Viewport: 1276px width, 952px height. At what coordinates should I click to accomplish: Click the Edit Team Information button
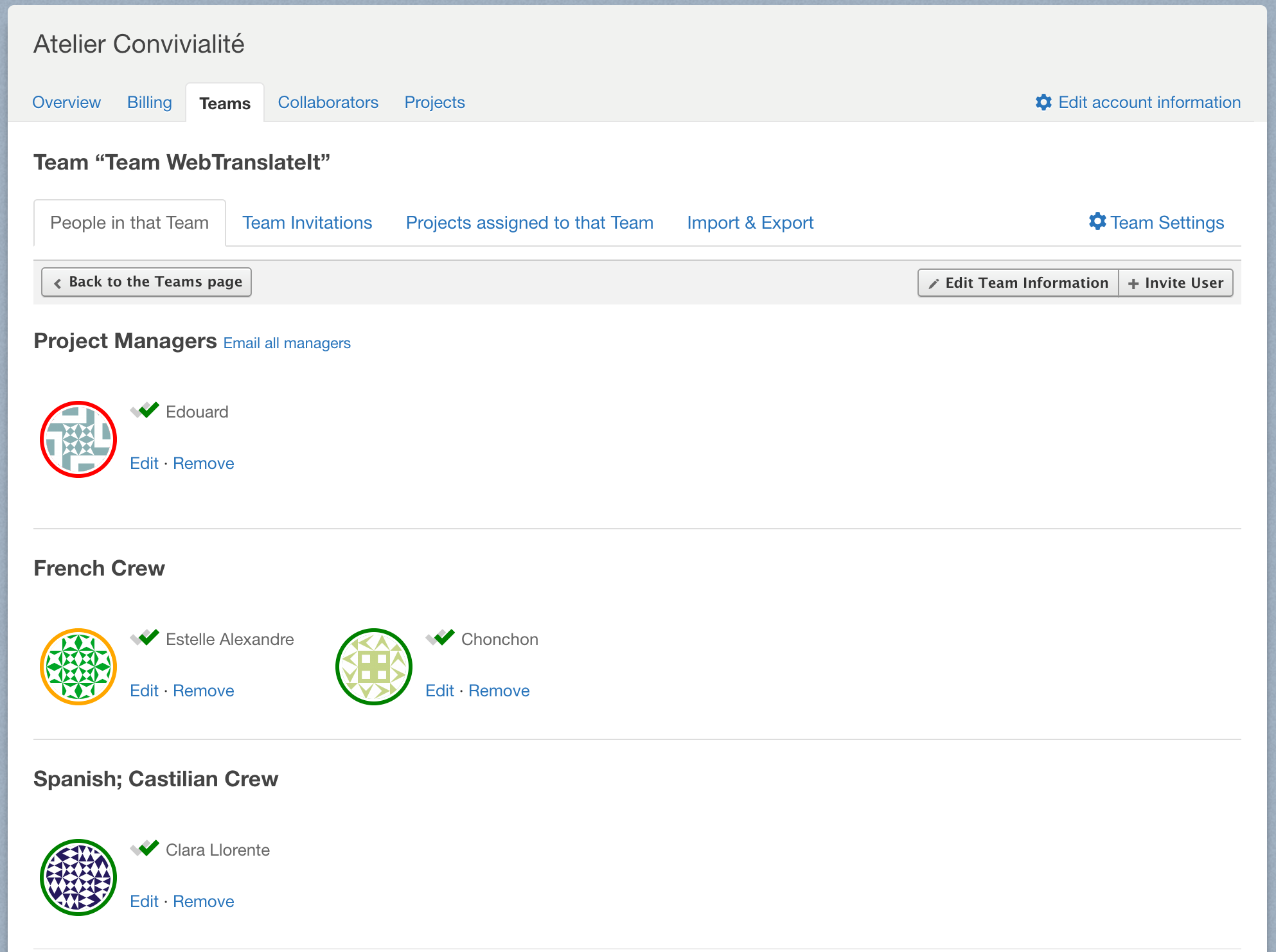(1018, 283)
